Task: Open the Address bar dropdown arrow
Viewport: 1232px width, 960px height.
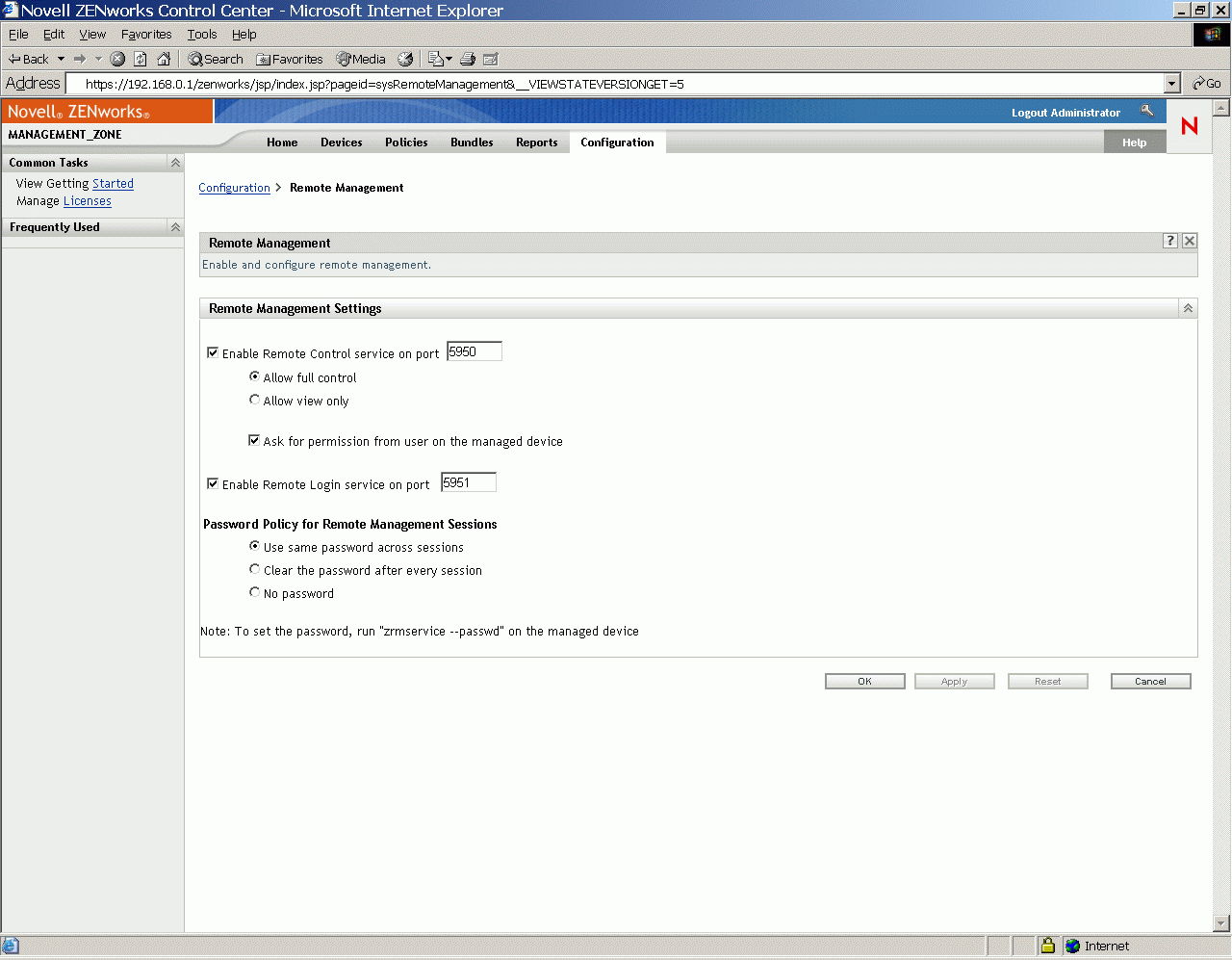Action: point(1172,83)
